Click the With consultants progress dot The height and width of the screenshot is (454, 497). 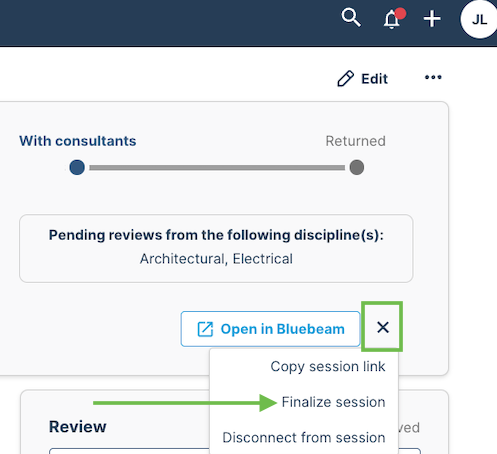click(x=77, y=167)
